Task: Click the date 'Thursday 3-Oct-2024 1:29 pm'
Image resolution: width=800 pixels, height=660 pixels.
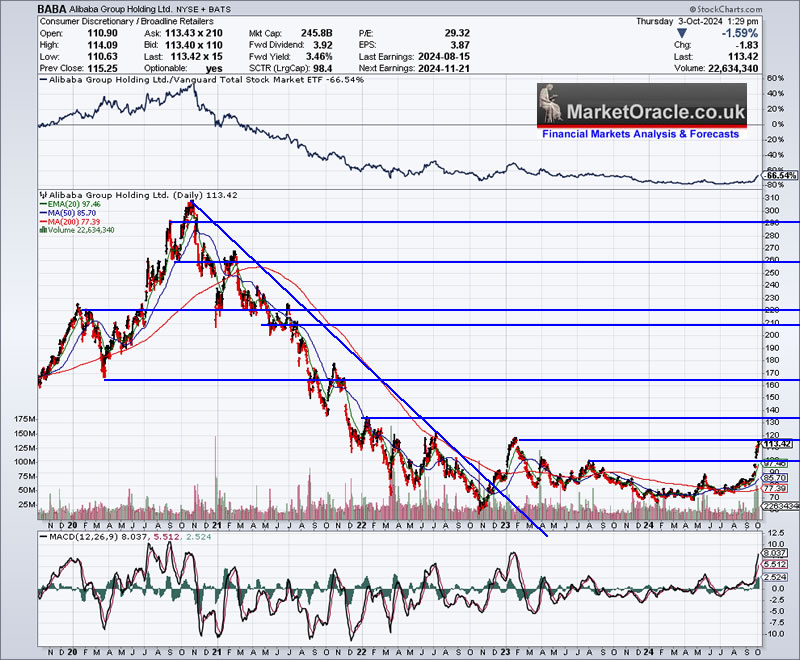Action: point(697,21)
